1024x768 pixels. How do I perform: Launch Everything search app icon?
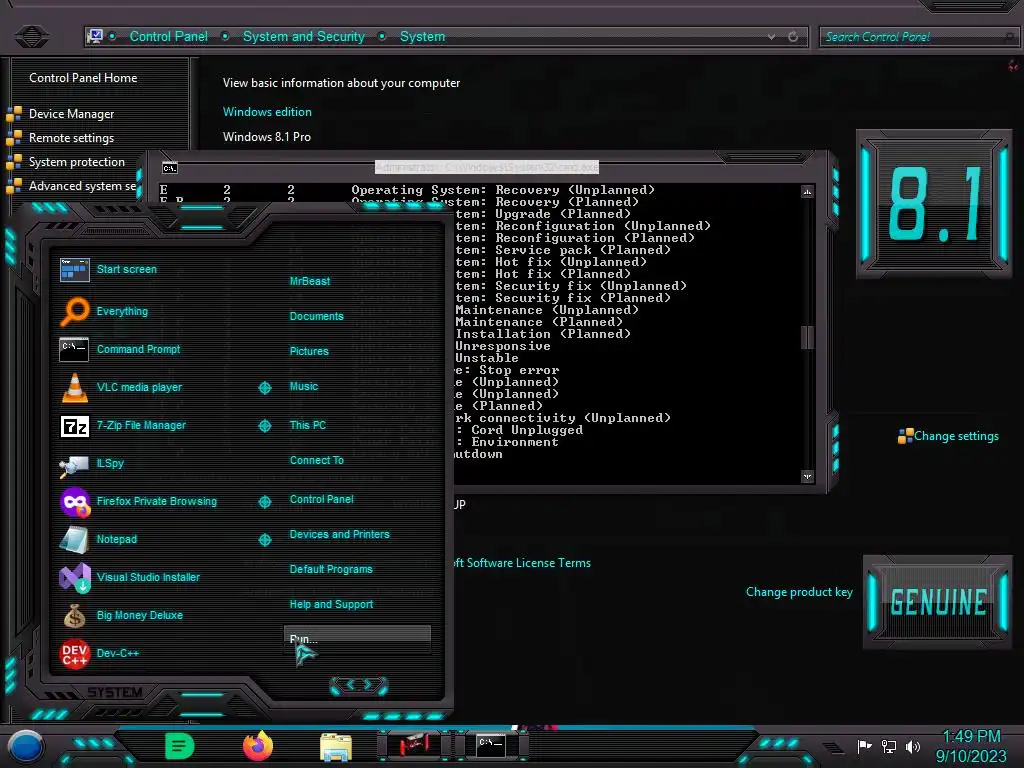75,312
